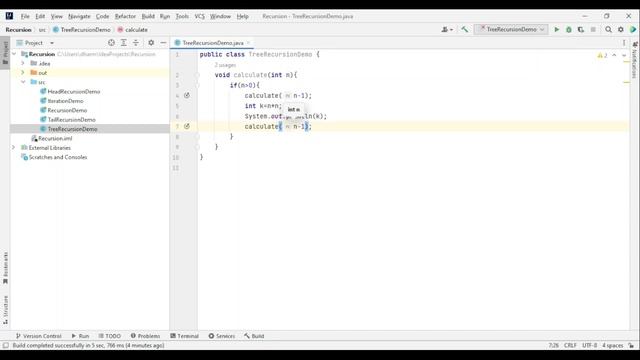Image resolution: width=640 pixels, height=360 pixels.
Task: Click CRLF line separator in status bar
Action: (570, 345)
